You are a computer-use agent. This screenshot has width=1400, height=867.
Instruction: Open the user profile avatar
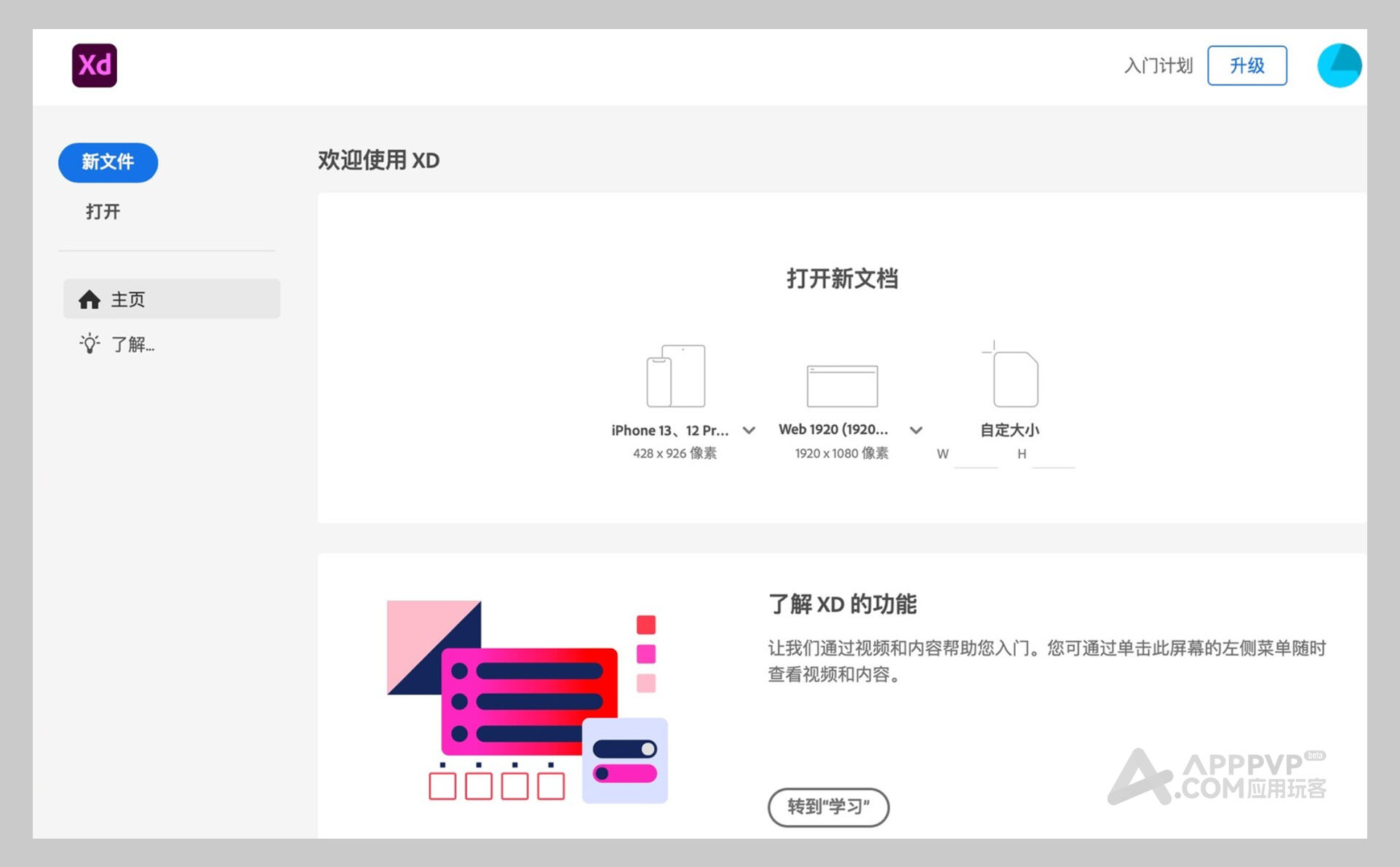1339,65
